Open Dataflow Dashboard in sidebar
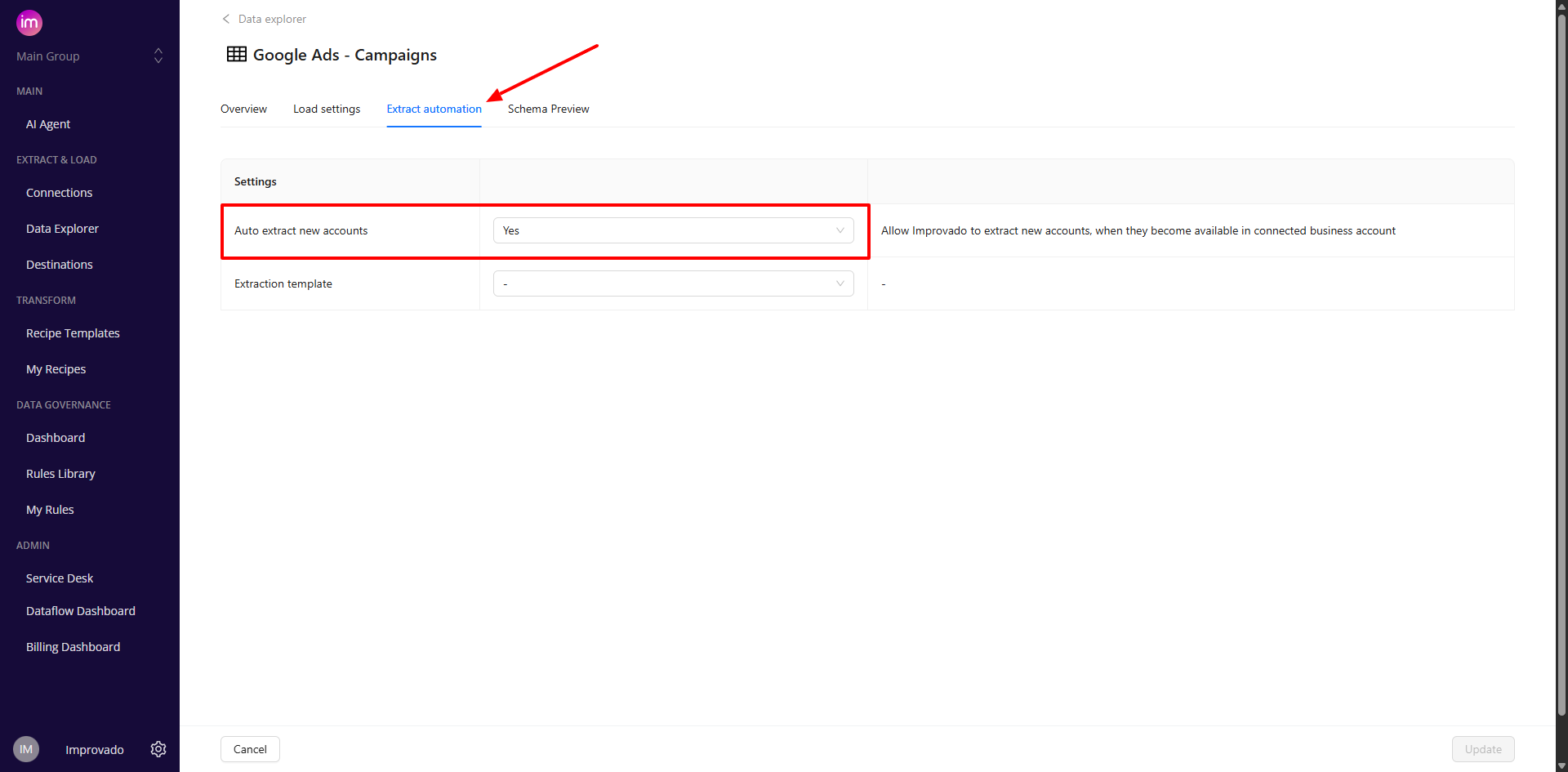This screenshot has height=772, width=1568. [81, 611]
